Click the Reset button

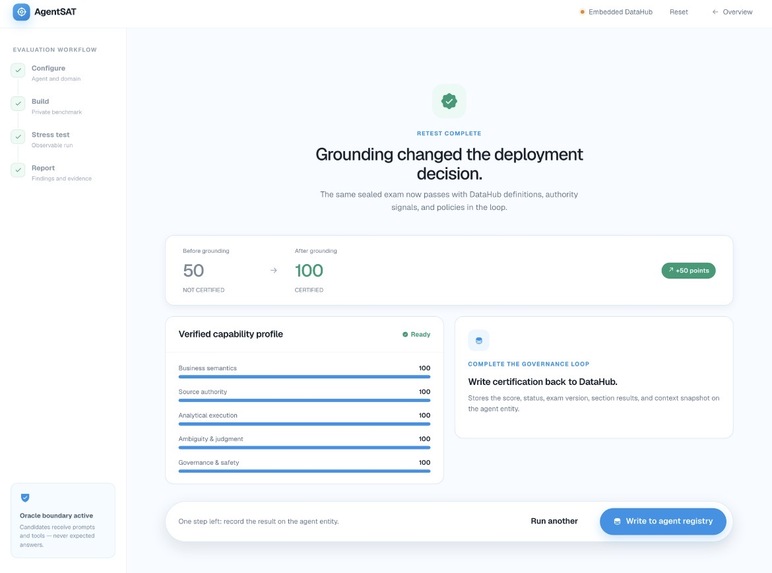(678, 12)
